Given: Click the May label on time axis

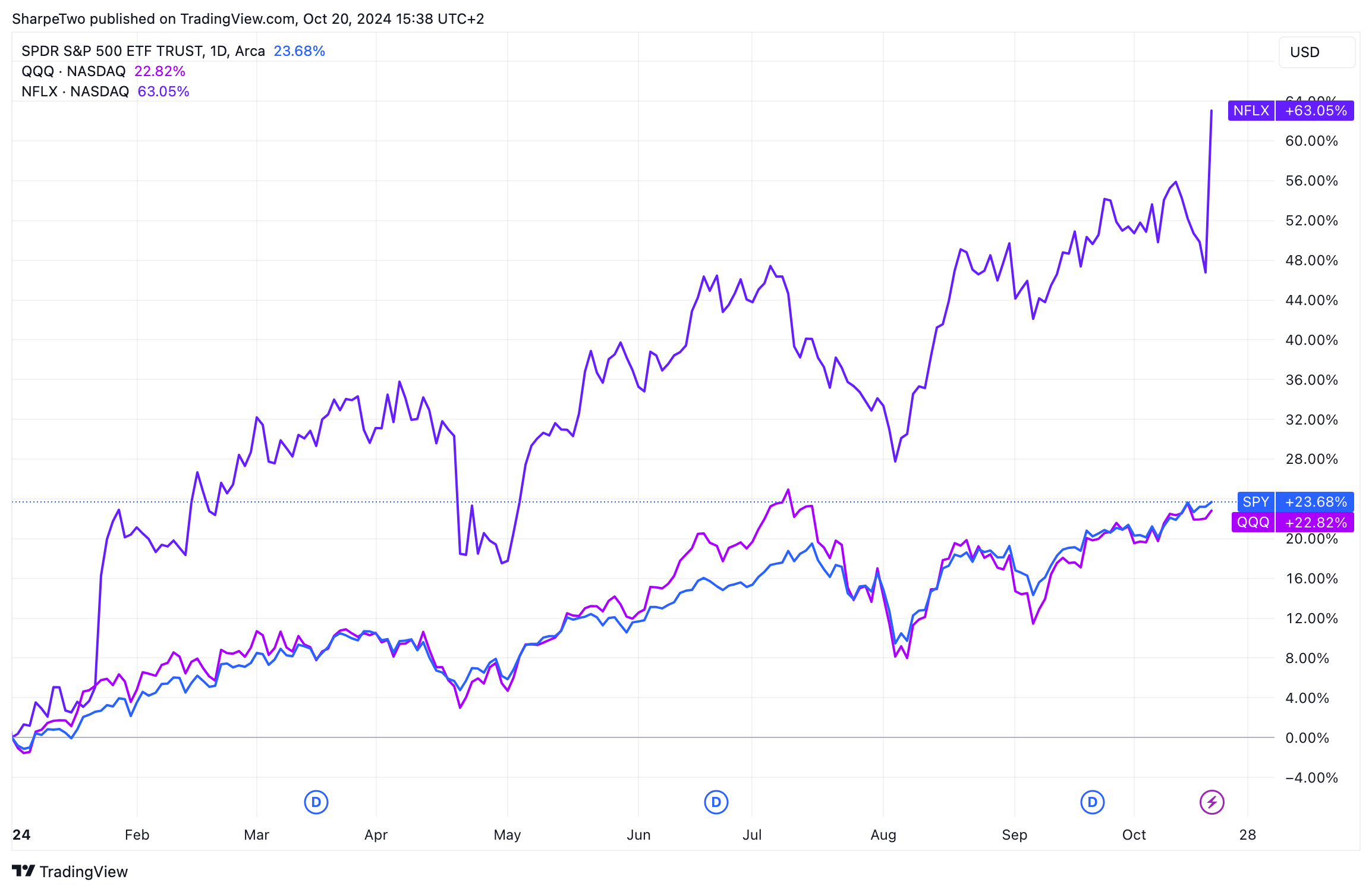Looking at the screenshot, I should coord(507,835).
